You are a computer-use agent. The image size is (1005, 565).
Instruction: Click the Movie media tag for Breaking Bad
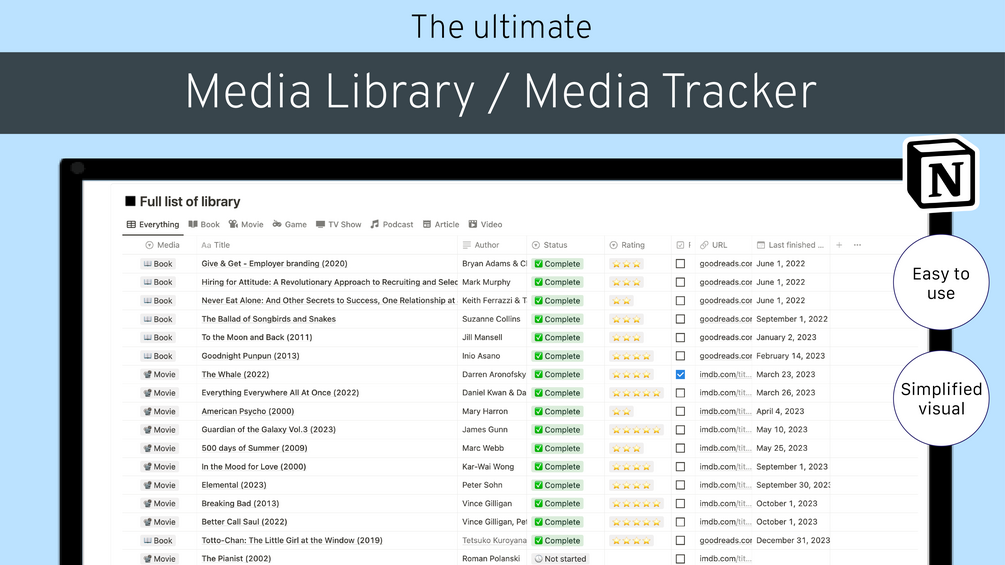coord(159,504)
